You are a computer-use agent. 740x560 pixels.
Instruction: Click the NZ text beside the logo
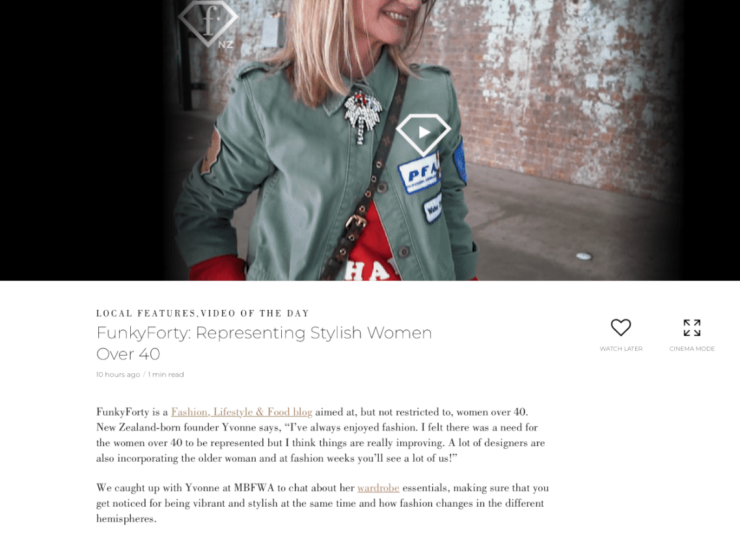pyautogui.click(x=226, y=44)
